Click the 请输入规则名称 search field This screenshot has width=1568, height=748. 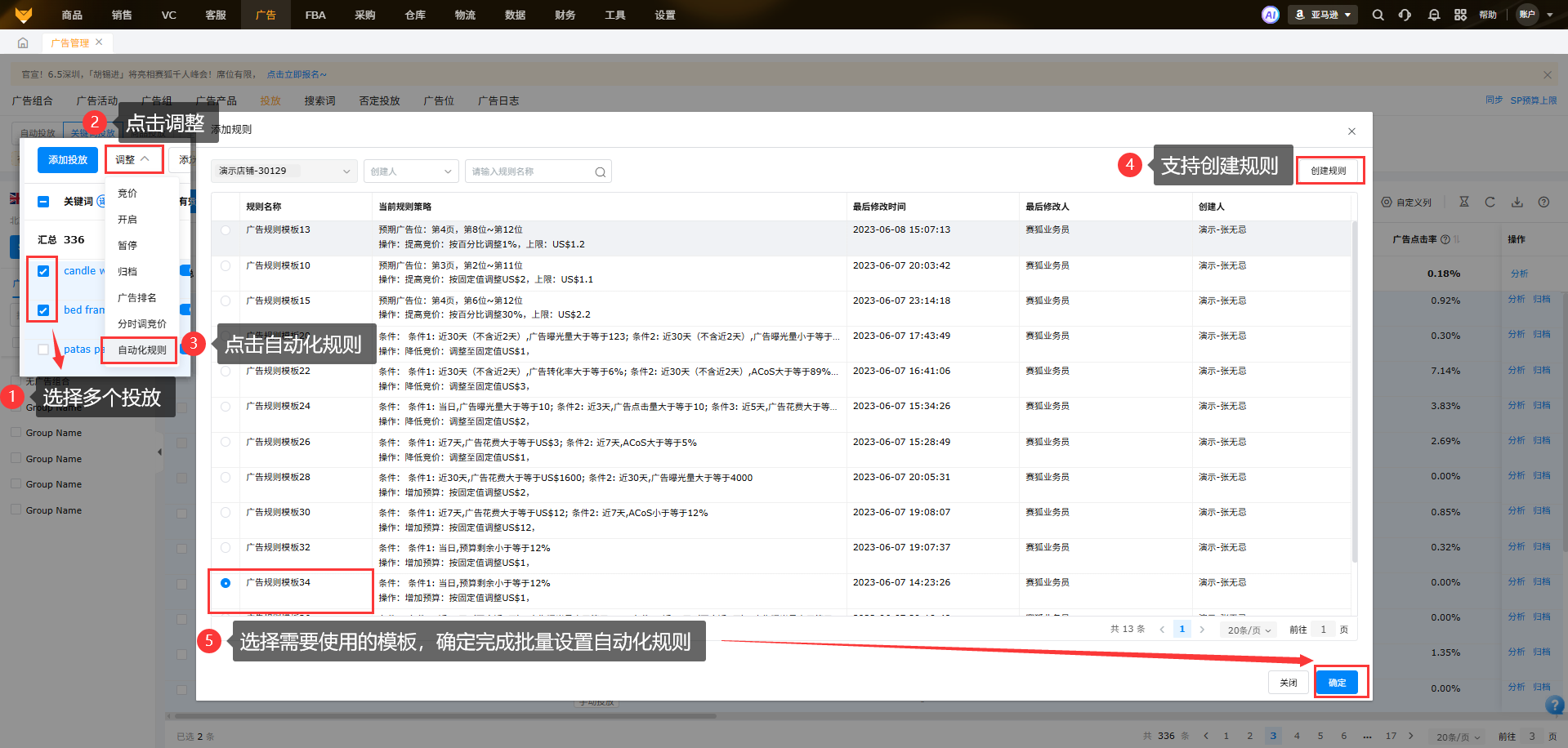click(x=531, y=171)
